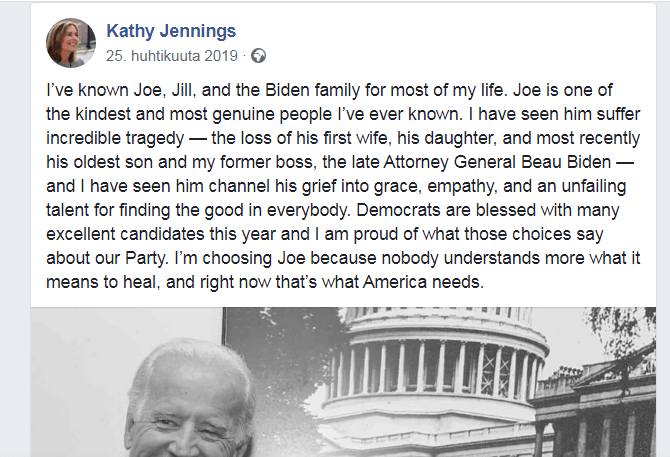Open the post timestamp 25. huhtikuuta 2019
The width and height of the screenshot is (670, 457).
click(x=173, y=55)
